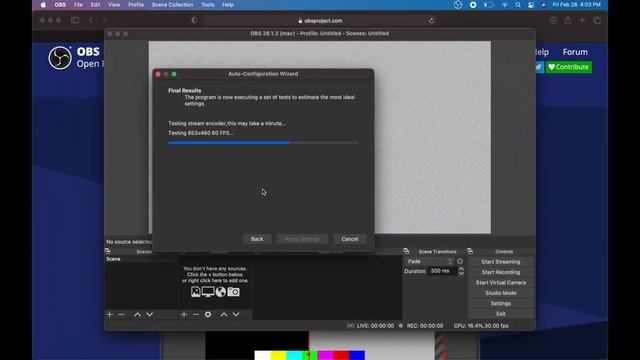Click Back in the Auto-Configuration Wizard
Screen dimensions: 640x360
257,239
